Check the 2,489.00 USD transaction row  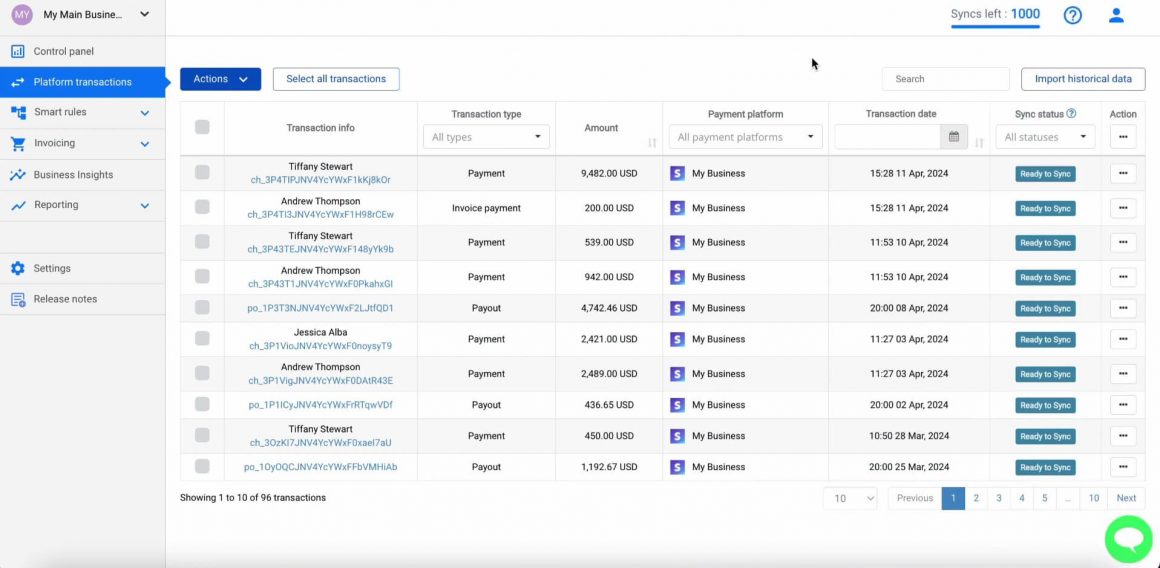coord(202,373)
